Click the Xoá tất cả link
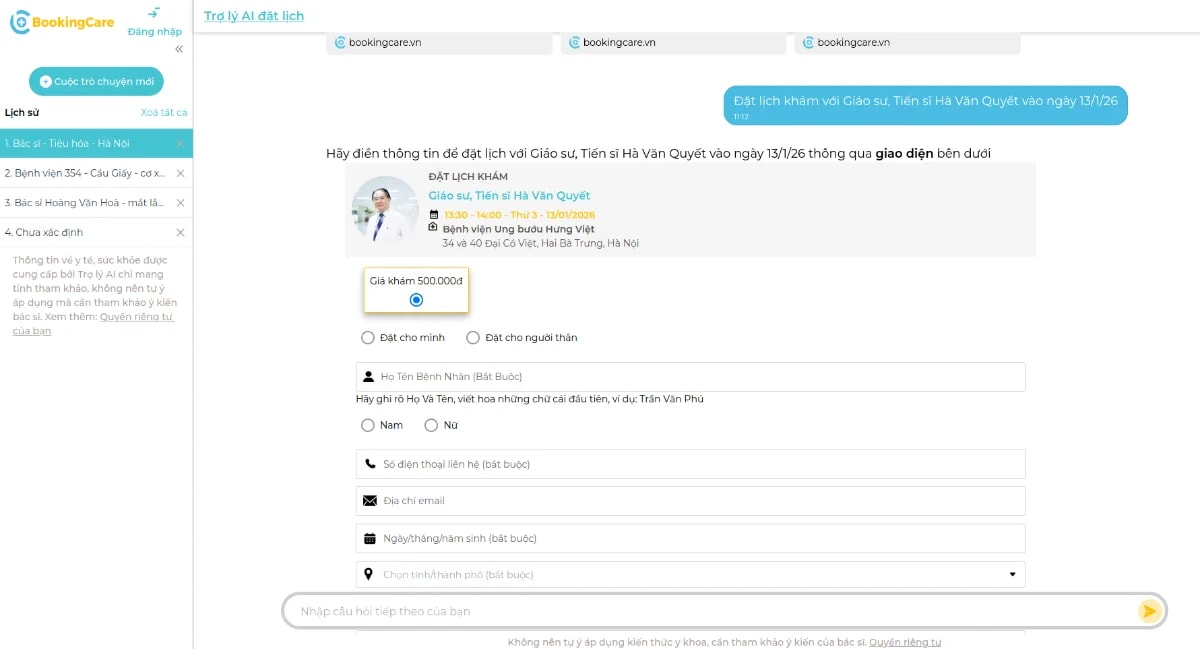 pyautogui.click(x=163, y=112)
